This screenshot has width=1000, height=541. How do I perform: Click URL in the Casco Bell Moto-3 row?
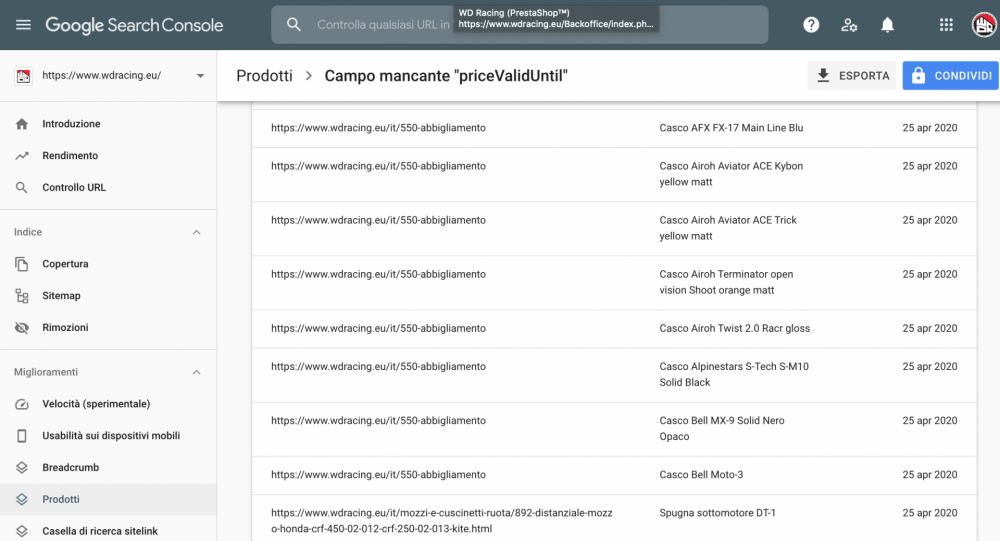tap(378, 475)
